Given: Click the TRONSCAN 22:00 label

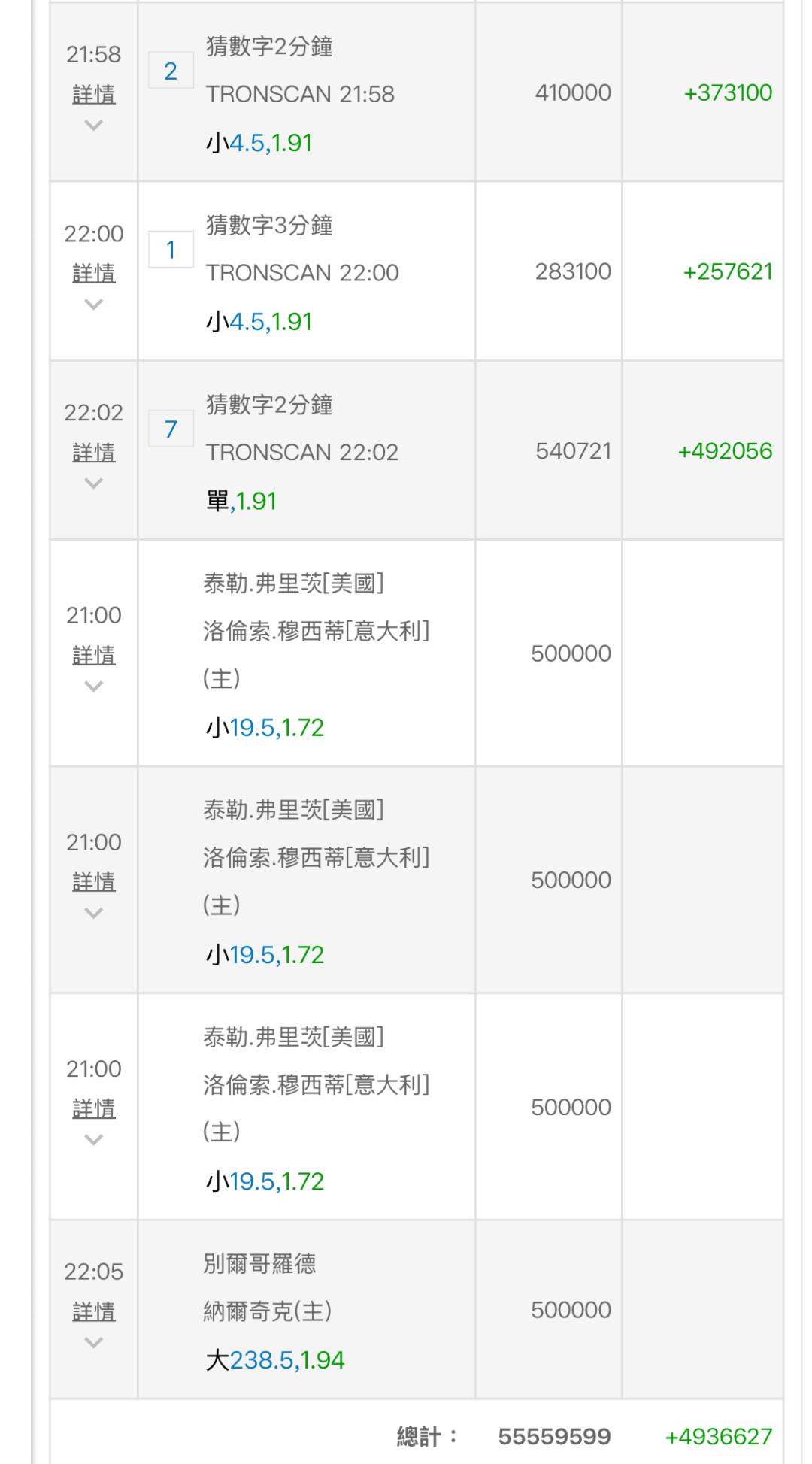Looking at the screenshot, I should [x=302, y=273].
